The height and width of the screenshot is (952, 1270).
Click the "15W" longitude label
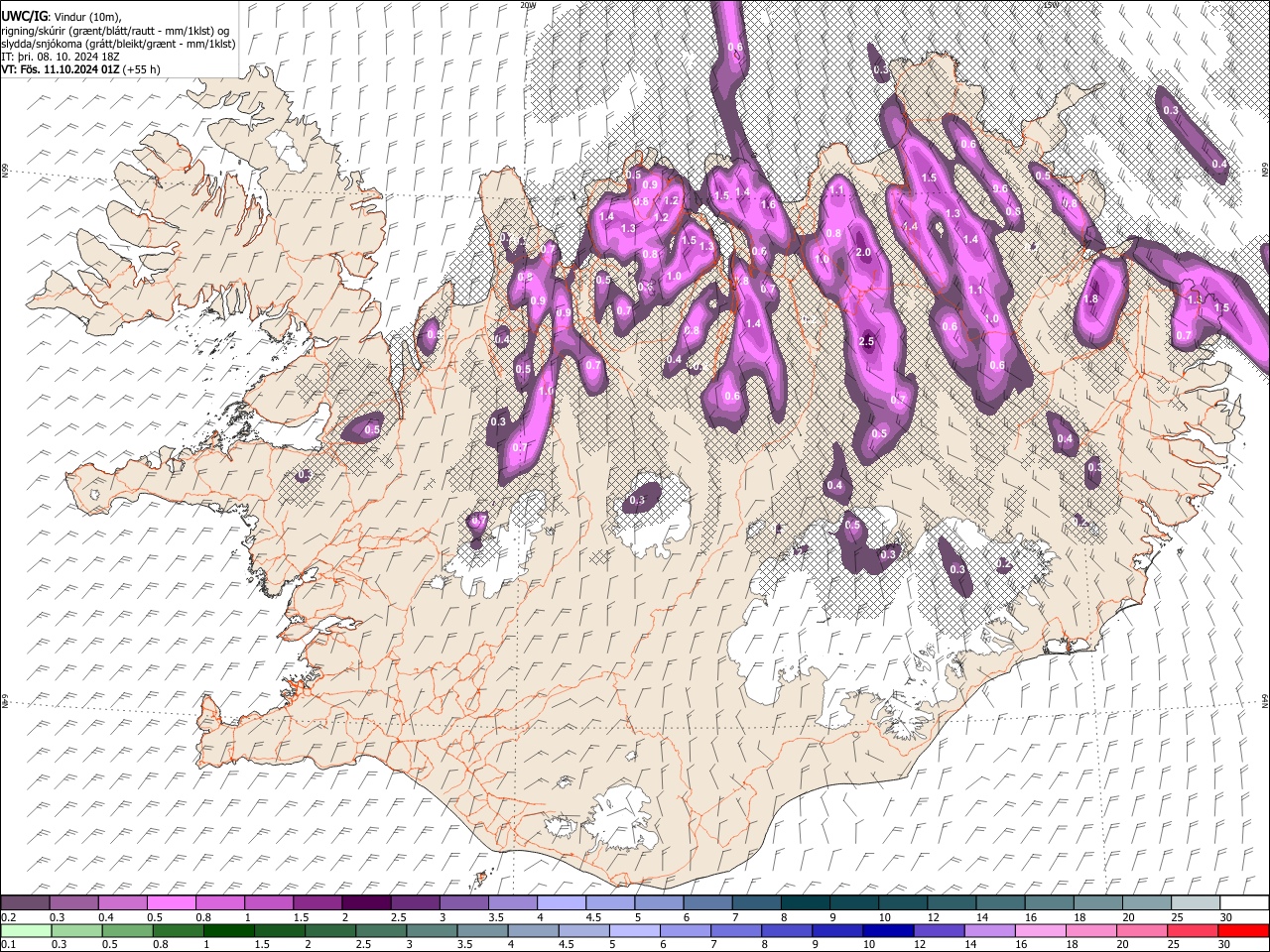point(1051,5)
